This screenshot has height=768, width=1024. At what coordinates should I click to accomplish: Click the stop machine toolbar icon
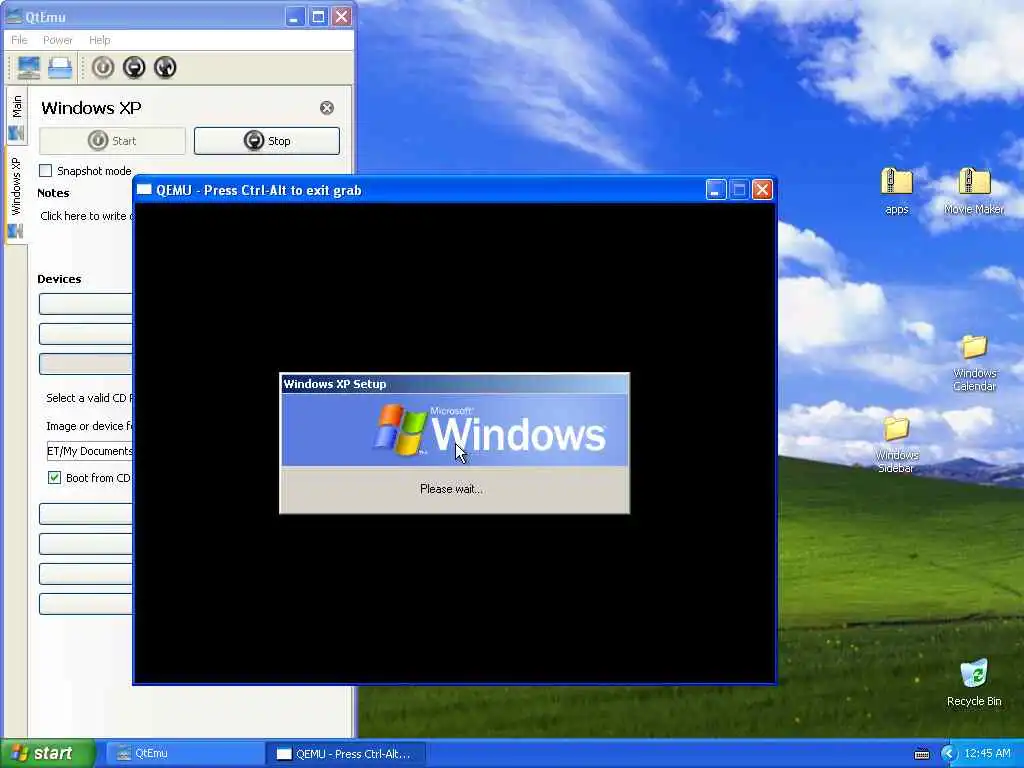(134, 67)
